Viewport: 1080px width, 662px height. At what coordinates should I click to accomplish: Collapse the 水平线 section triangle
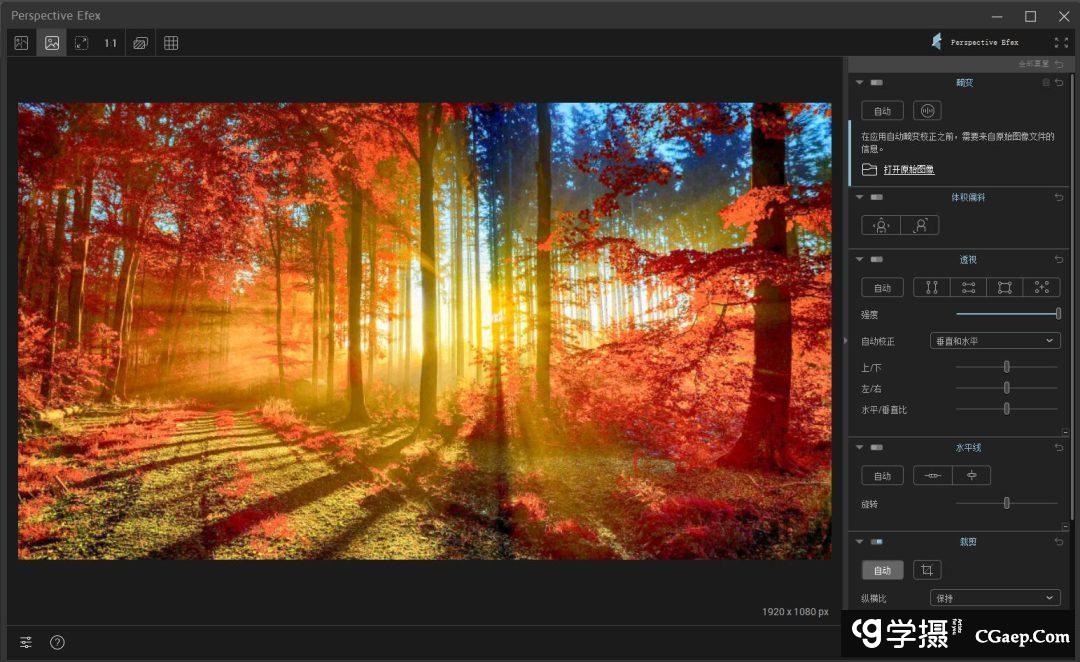click(859, 448)
